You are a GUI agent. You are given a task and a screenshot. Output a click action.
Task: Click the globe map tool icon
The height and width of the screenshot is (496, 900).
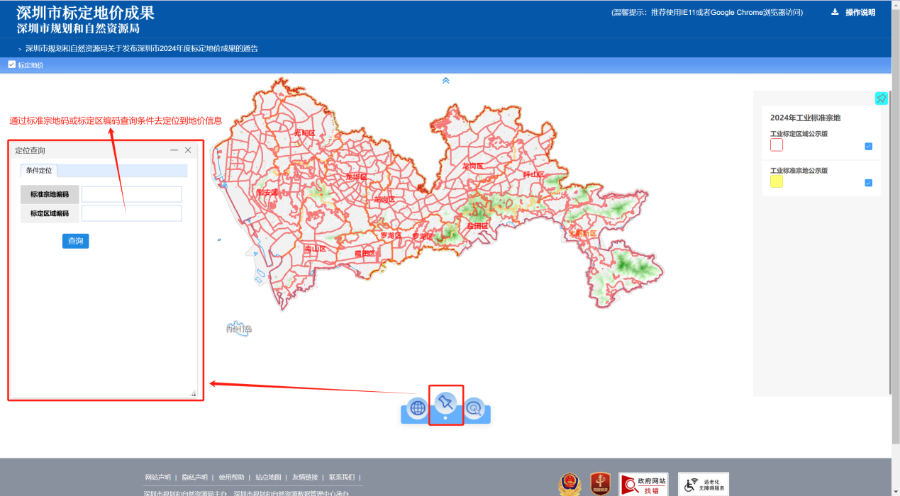418,408
